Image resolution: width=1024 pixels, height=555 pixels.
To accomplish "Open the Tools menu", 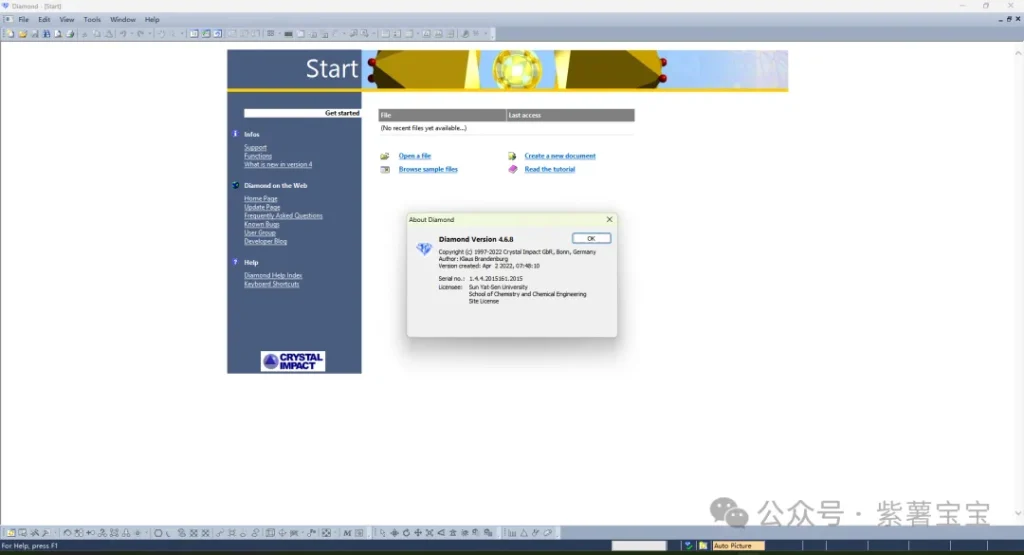I will point(92,19).
